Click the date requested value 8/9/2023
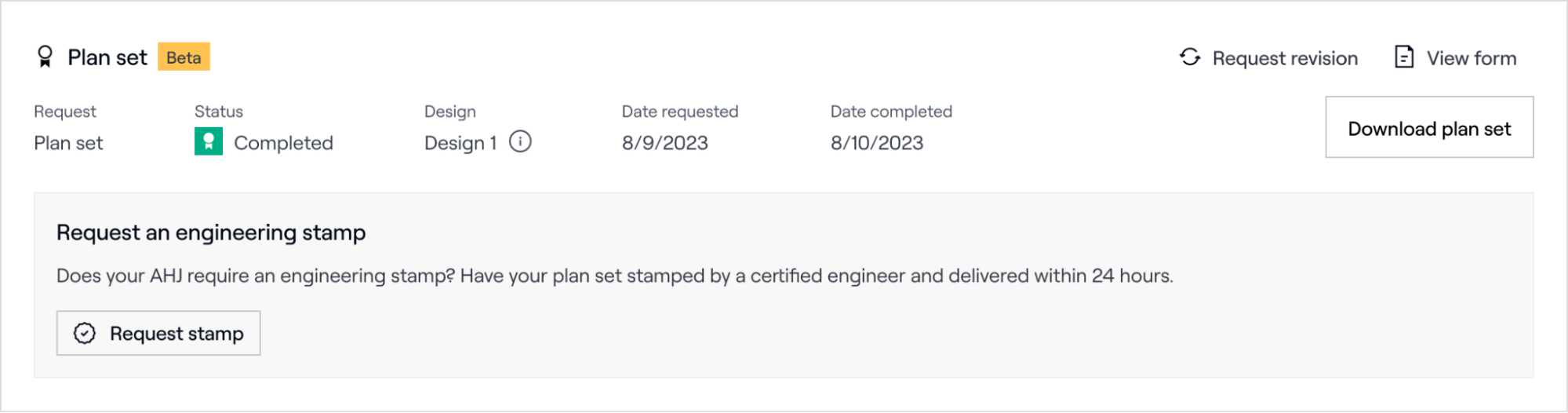1568x413 pixels. click(x=665, y=143)
